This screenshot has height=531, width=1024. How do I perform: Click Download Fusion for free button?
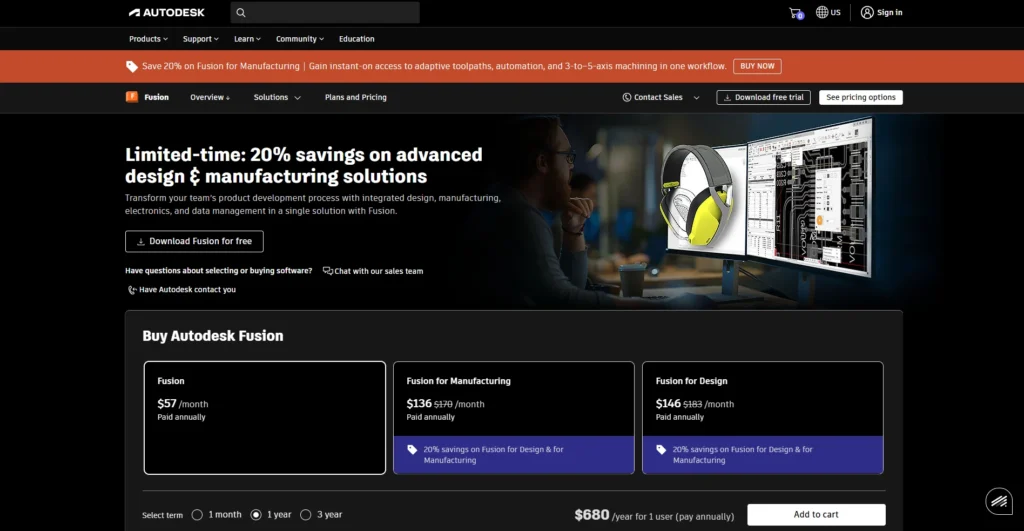click(x=194, y=241)
